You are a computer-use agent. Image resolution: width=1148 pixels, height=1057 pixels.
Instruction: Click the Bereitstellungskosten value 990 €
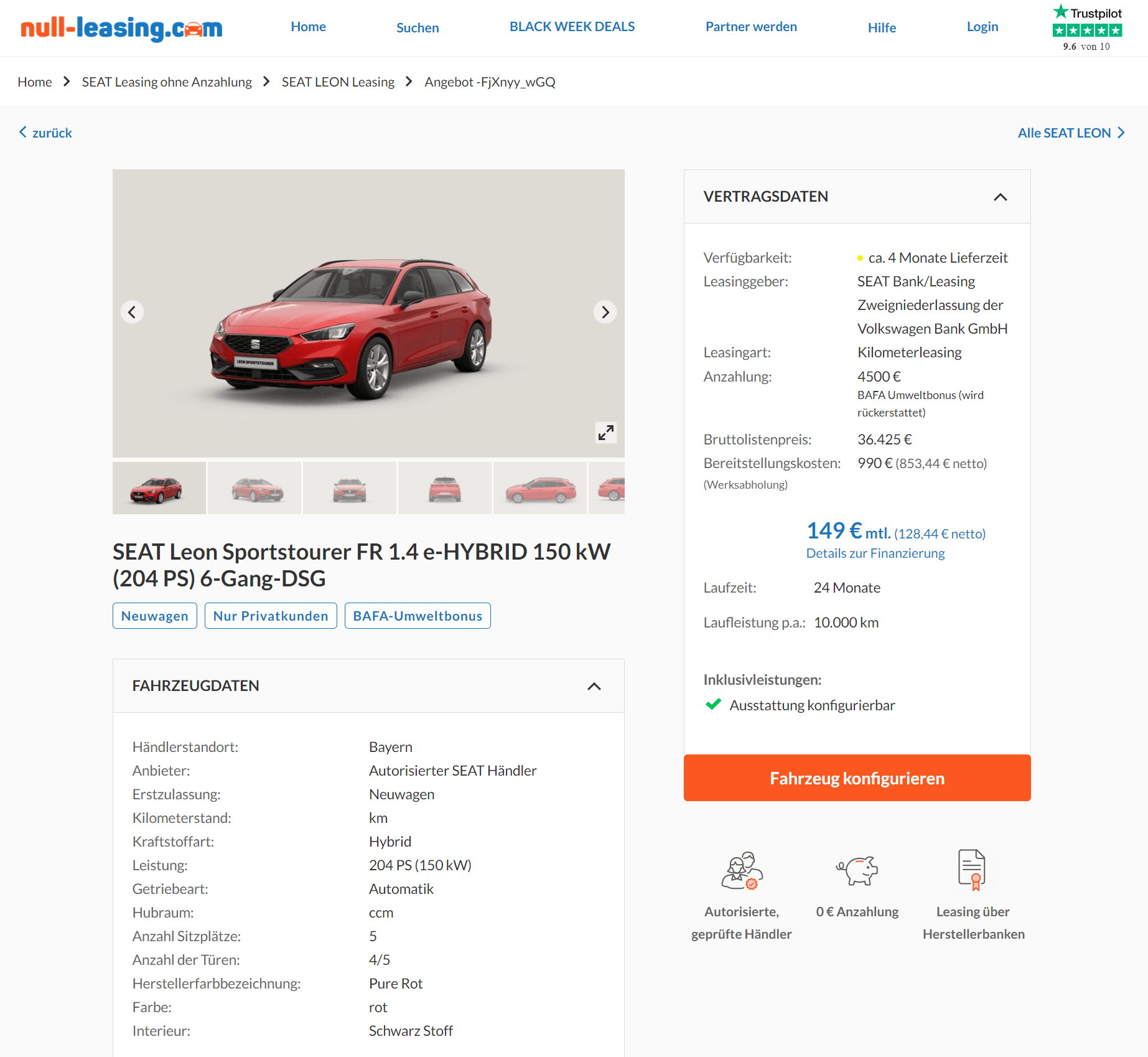[x=875, y=463]
